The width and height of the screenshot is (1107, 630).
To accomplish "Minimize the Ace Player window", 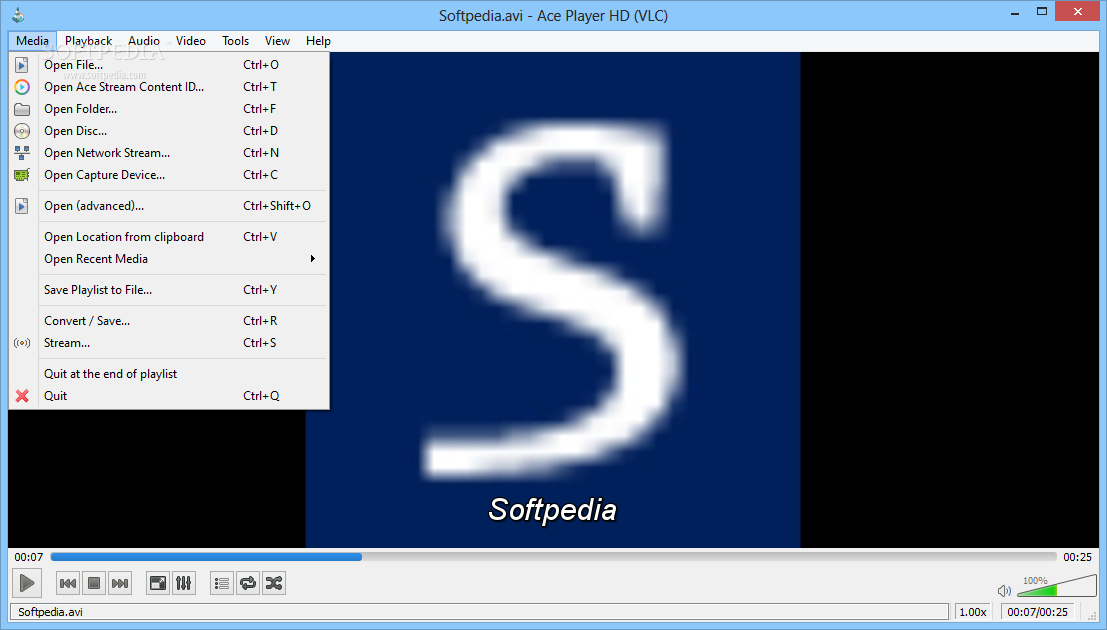I will pyautogui.click(x=1015, y=11).
